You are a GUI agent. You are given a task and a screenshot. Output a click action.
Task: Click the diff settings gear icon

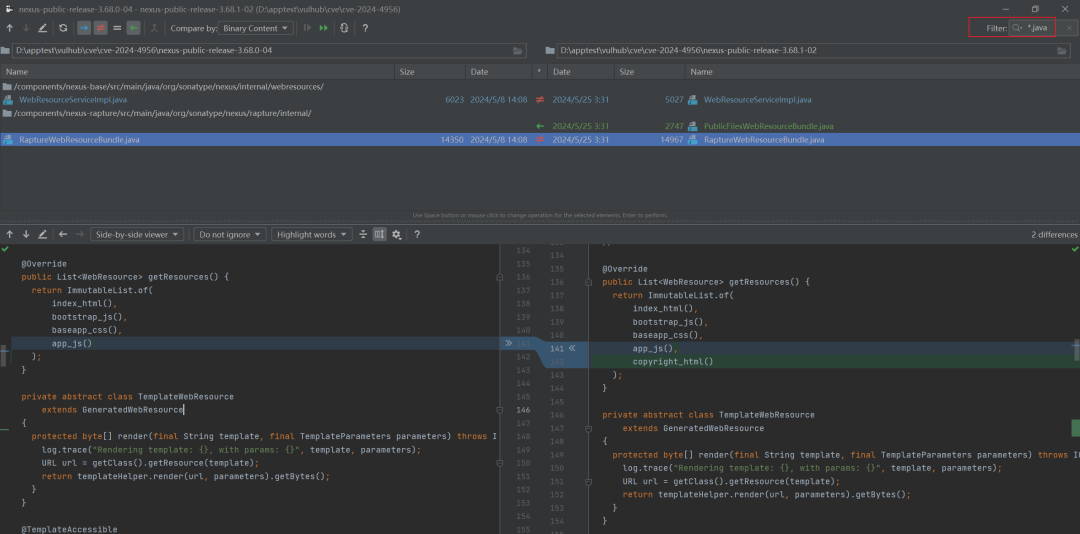tap(397, 234)
